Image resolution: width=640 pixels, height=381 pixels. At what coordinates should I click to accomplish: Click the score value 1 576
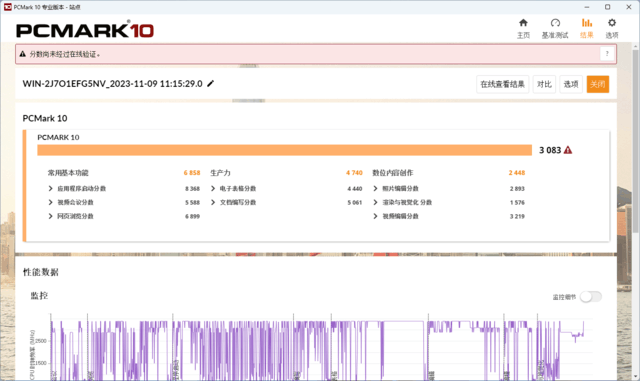tap(517, 203)
